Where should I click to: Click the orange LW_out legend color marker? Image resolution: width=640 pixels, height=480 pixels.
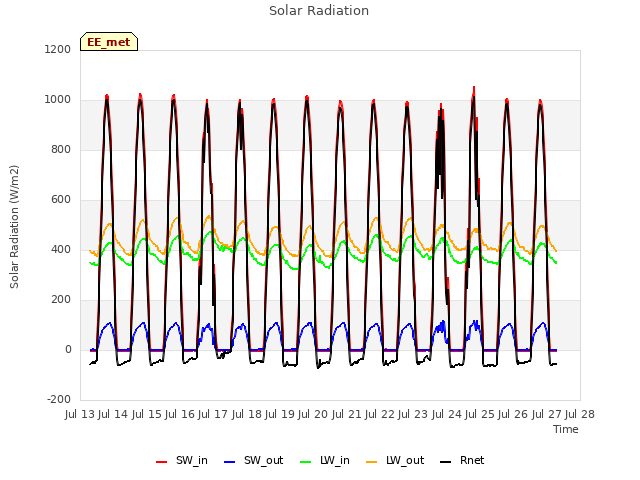point(372,462)
